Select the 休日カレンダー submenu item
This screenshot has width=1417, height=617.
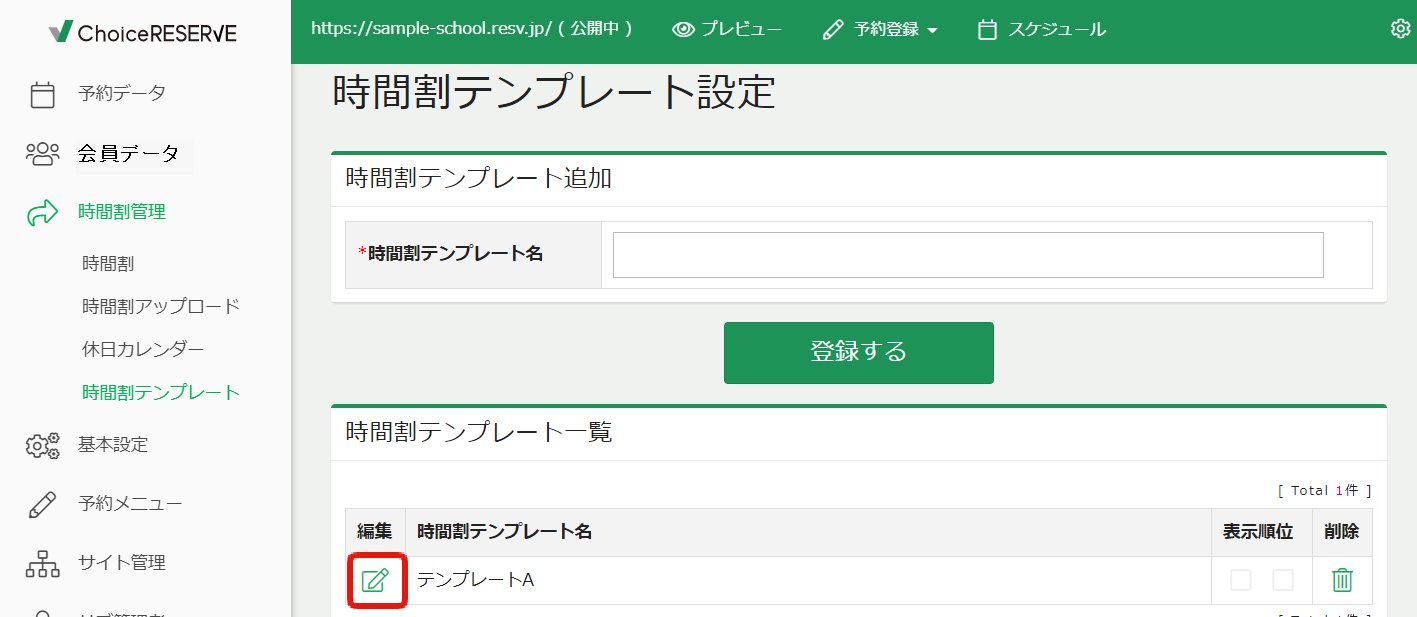click(143, 350)
